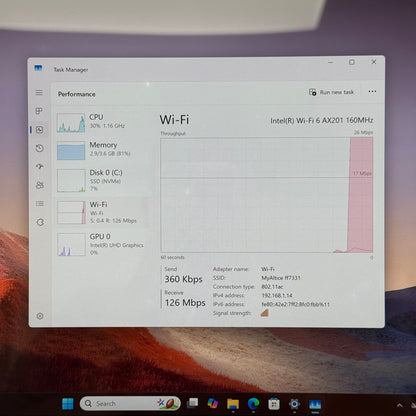Click the Task Manager app icon in title bar
Screen dimensions: 416x416
(38, 68)
